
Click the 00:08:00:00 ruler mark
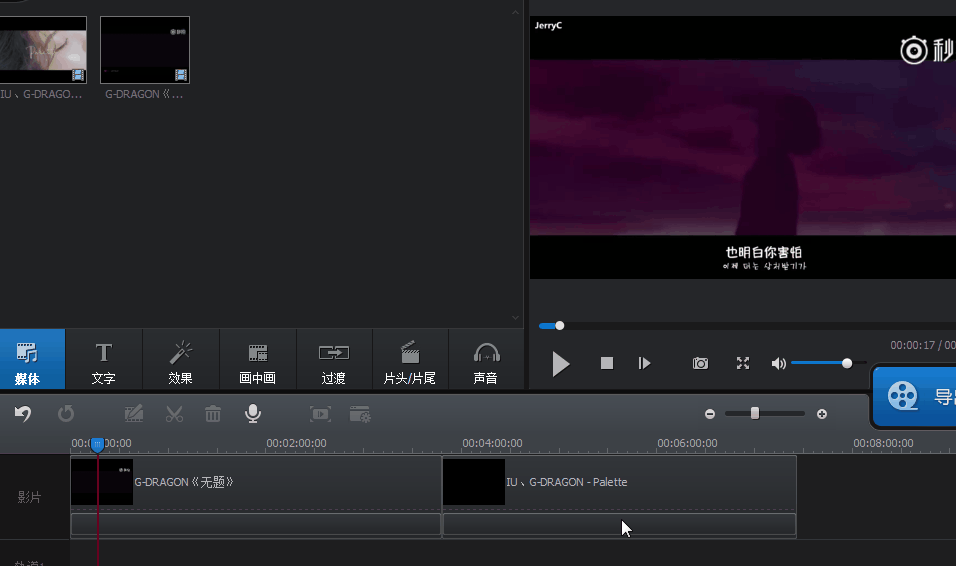click(x=883, y=443)
